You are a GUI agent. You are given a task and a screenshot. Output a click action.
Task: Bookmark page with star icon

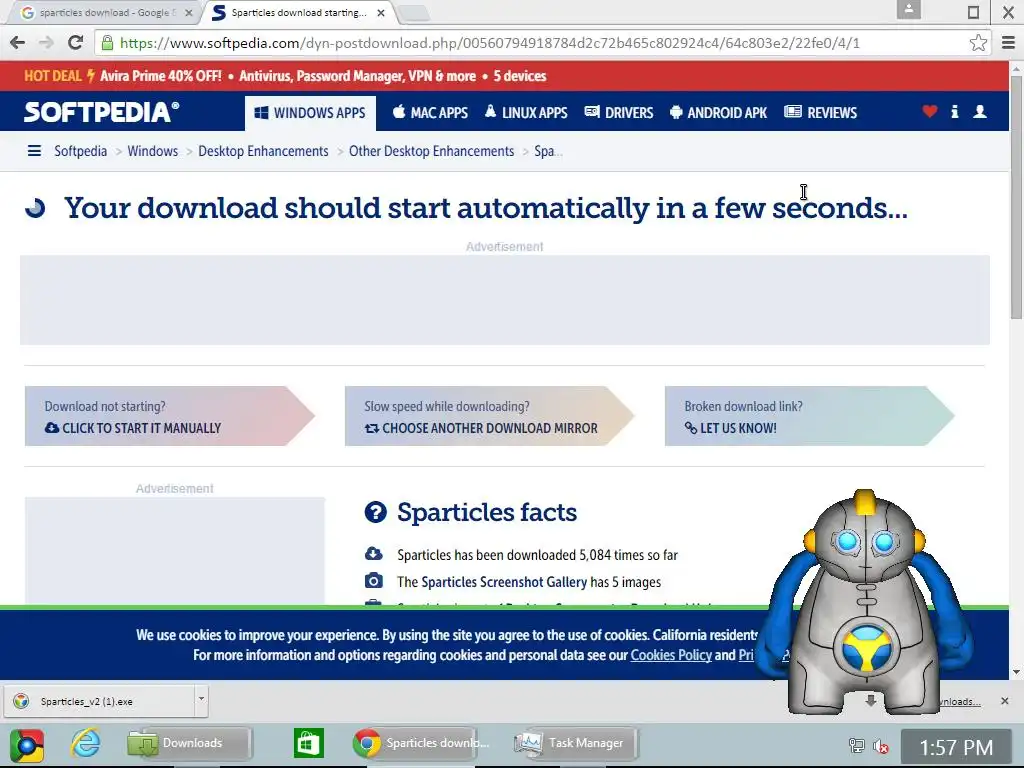coord(978,43)
